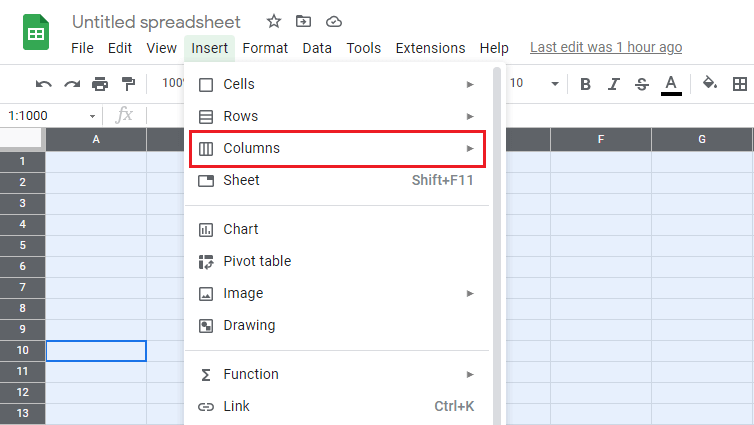This screenshot has height=425, width=754.
Task: Open the font size dropdown arrow
Action: (x=554, y=84)
